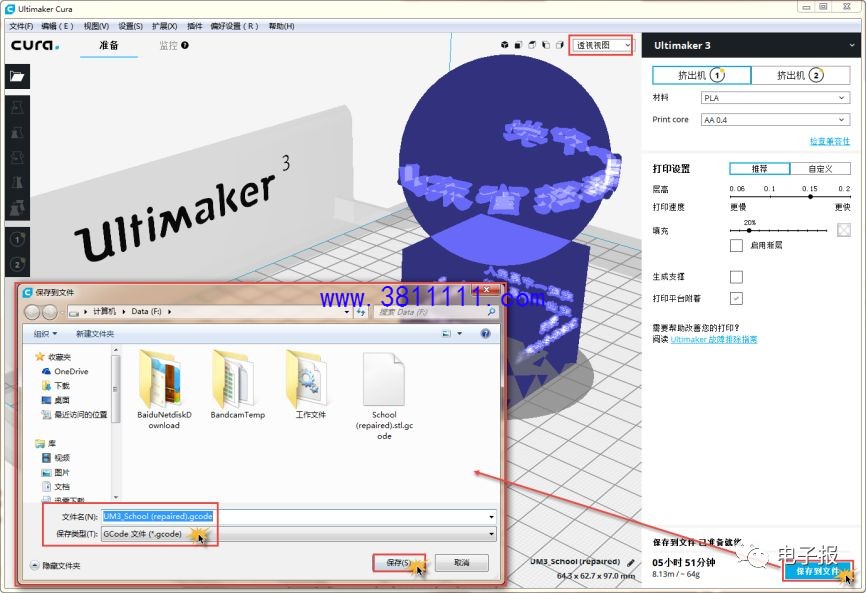Click the front view cube icon
Screen dimensions: 866x593
518,45
